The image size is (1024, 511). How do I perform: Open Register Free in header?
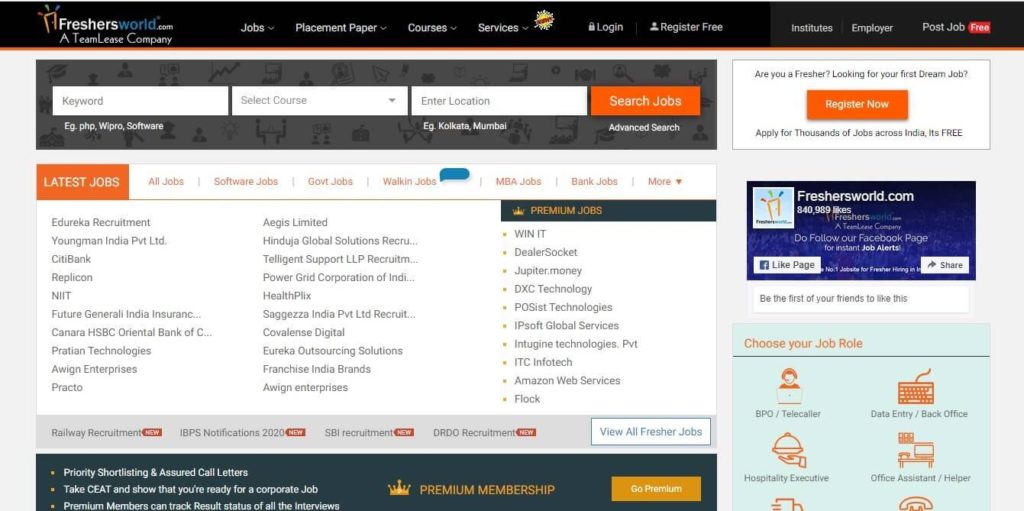pos(686,27)
